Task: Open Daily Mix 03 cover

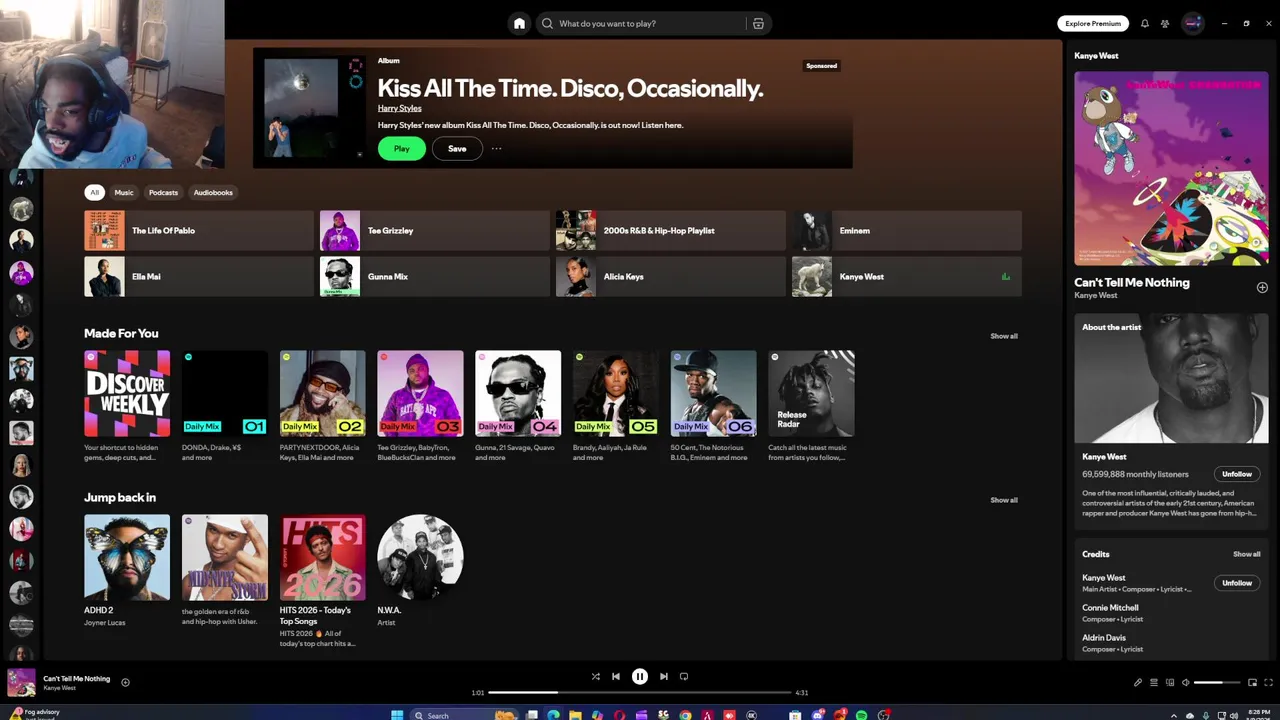Action: (x=420, y=393)
